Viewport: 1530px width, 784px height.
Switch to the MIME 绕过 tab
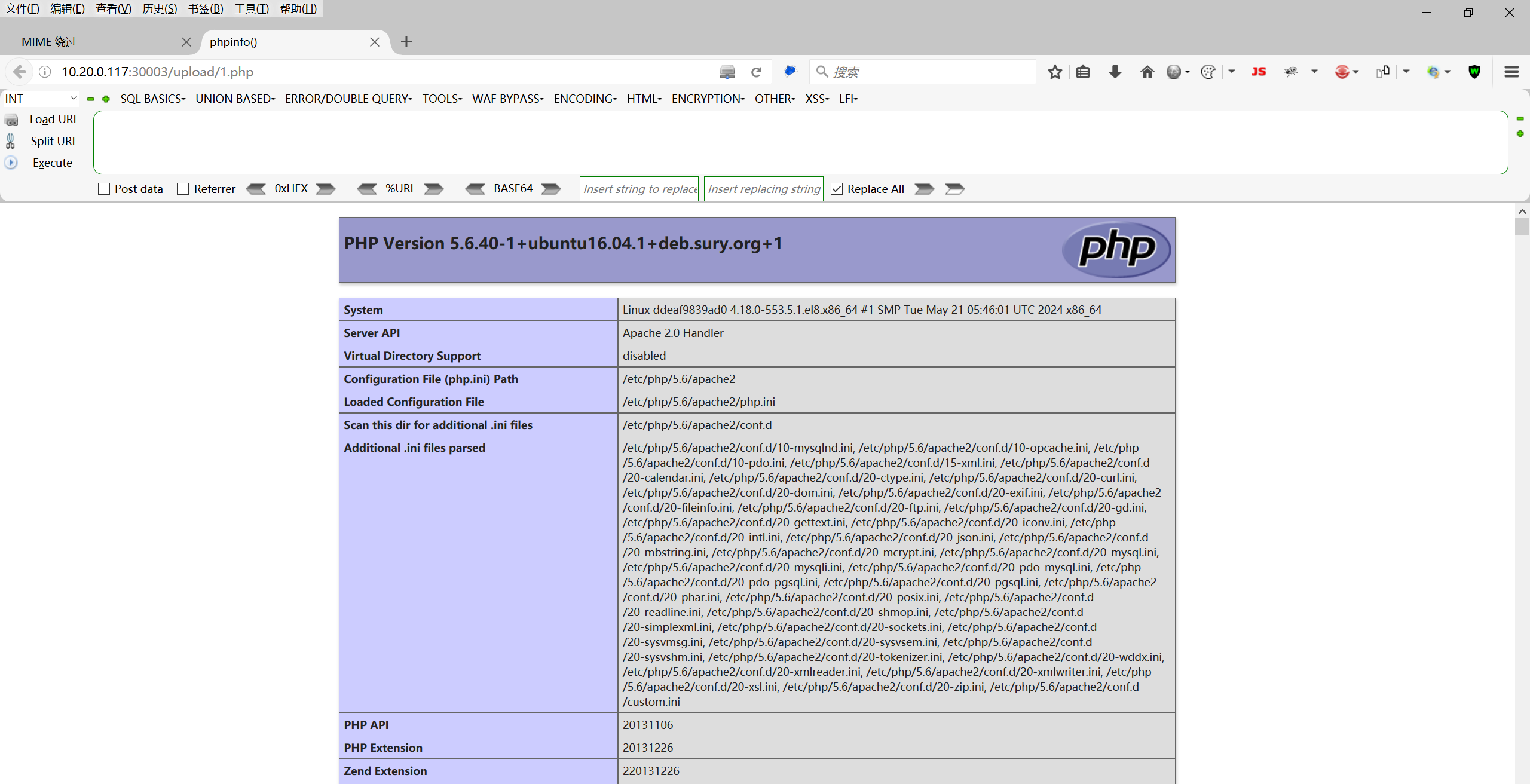coord(49,42)
